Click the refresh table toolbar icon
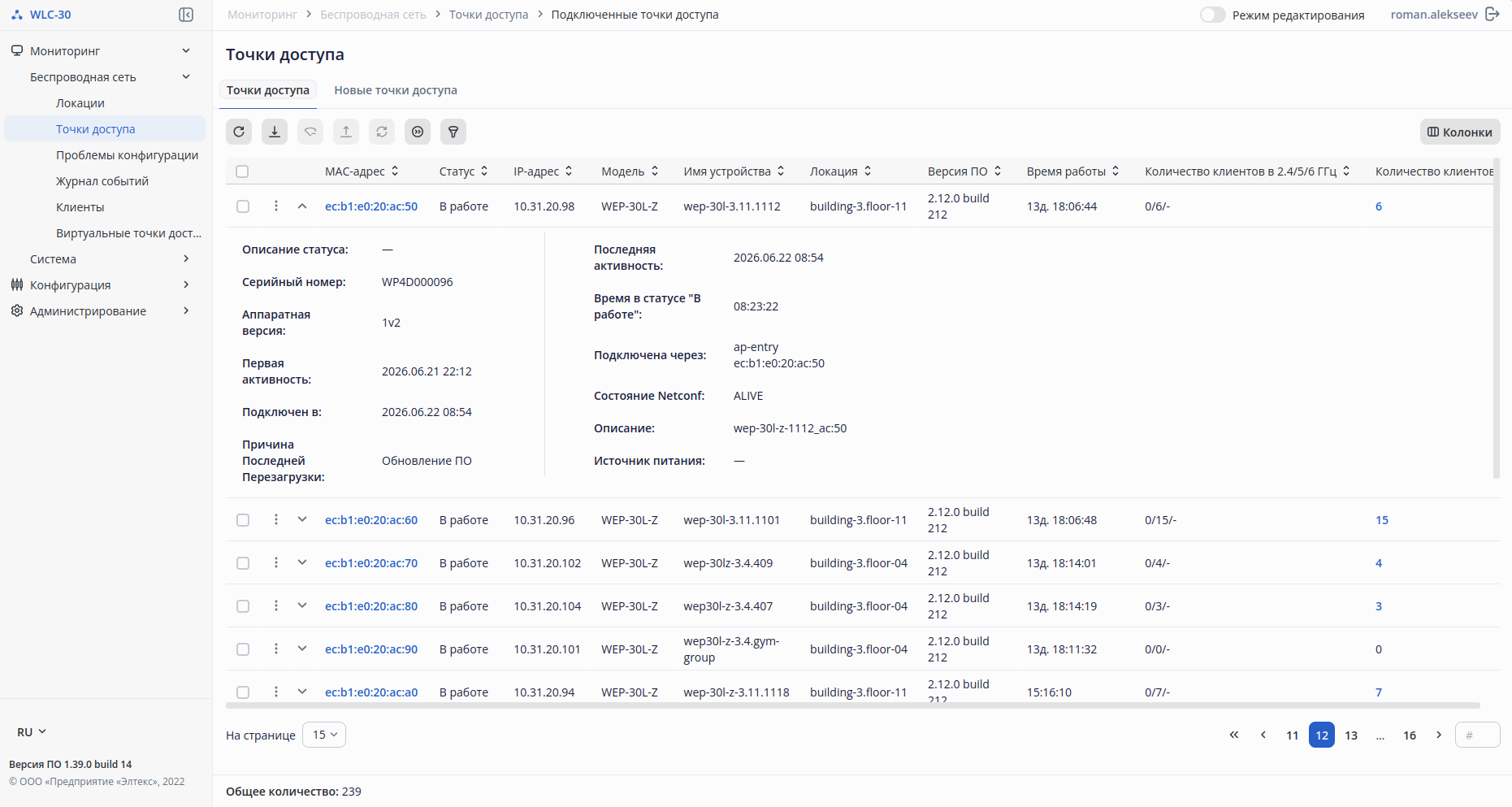 [239, 132]
